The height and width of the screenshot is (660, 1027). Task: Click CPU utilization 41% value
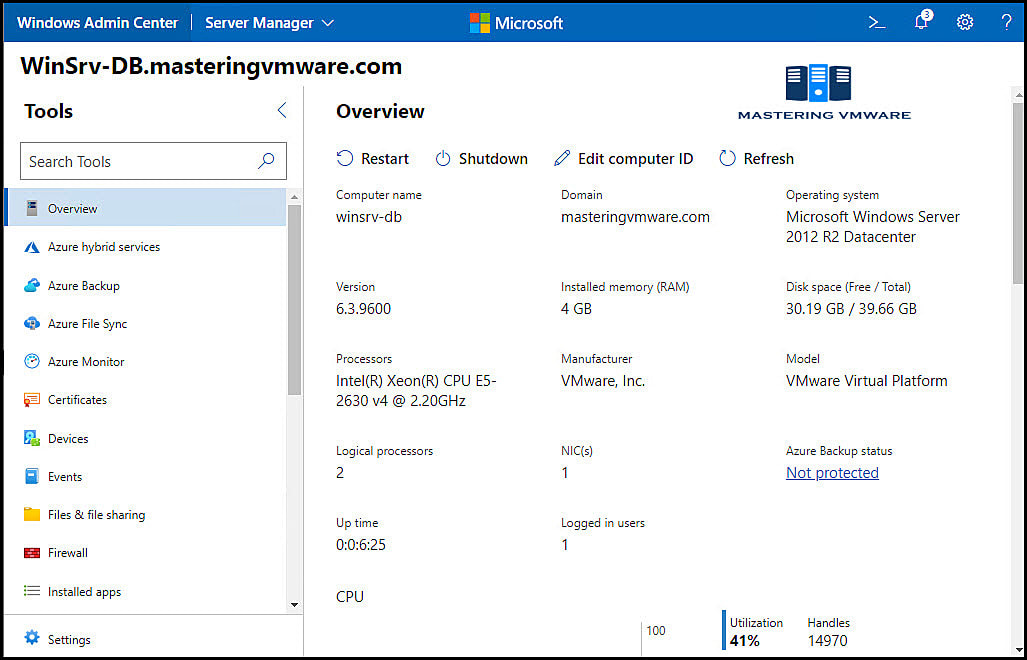[745, 641]
